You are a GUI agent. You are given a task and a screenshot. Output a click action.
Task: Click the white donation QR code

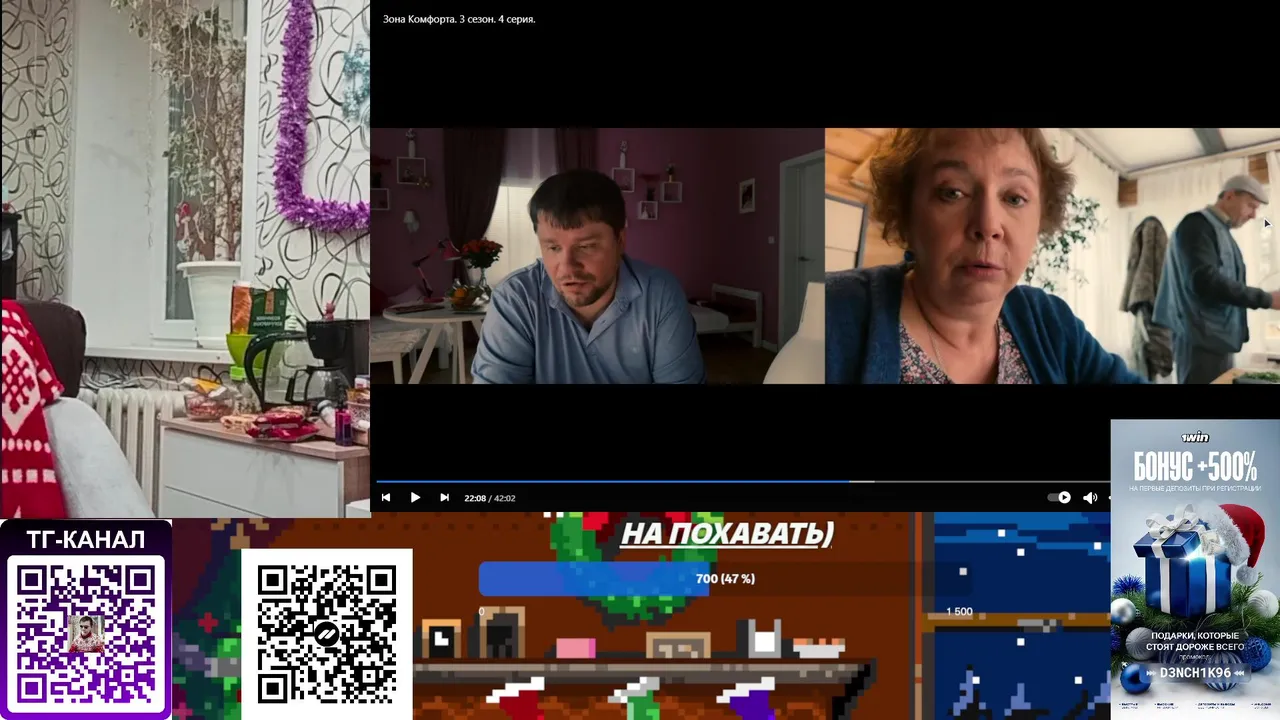click(326, 634)
